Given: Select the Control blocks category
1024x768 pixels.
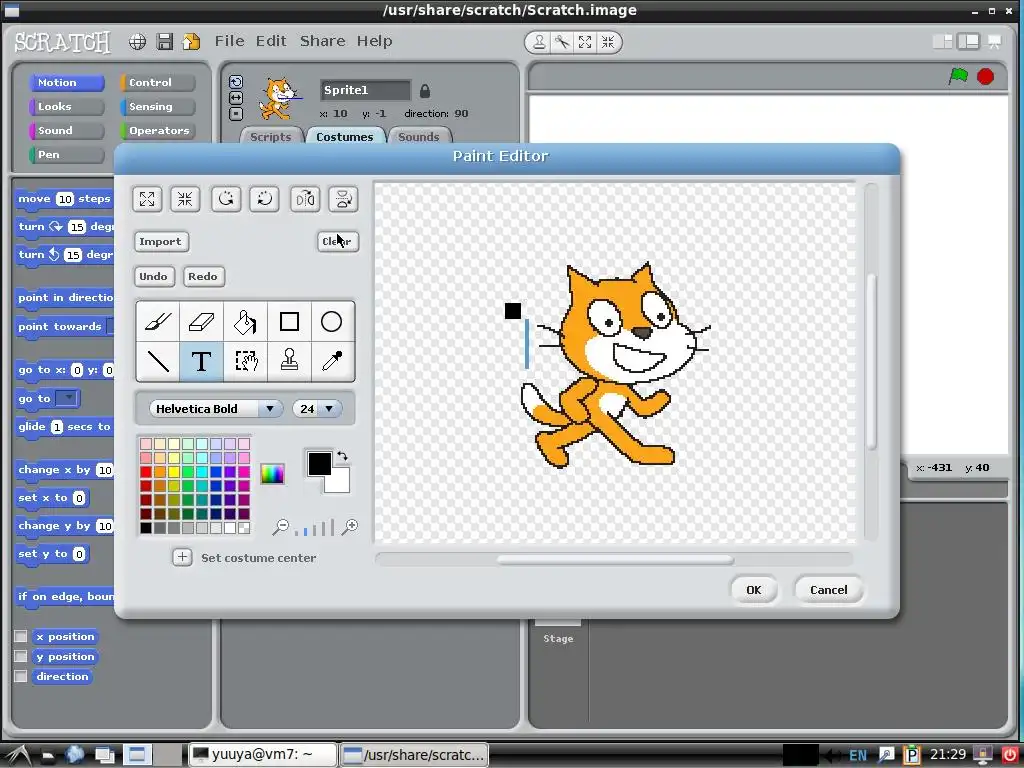Looking at the screenshot, I should (158, 83).
